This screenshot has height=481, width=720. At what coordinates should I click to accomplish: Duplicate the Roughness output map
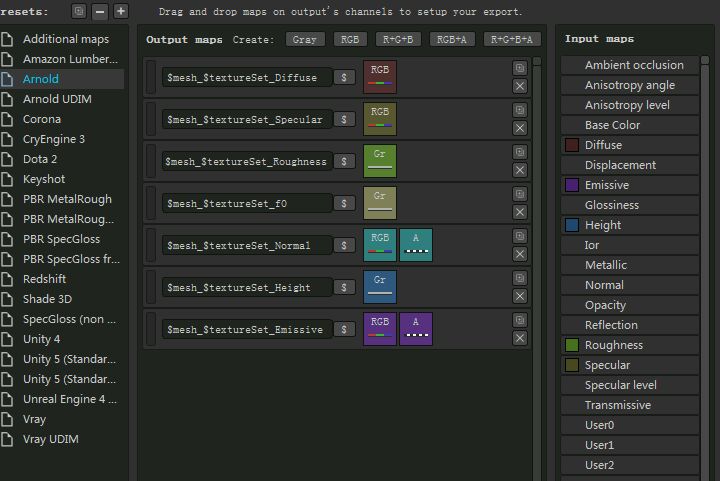click(520, 152)
